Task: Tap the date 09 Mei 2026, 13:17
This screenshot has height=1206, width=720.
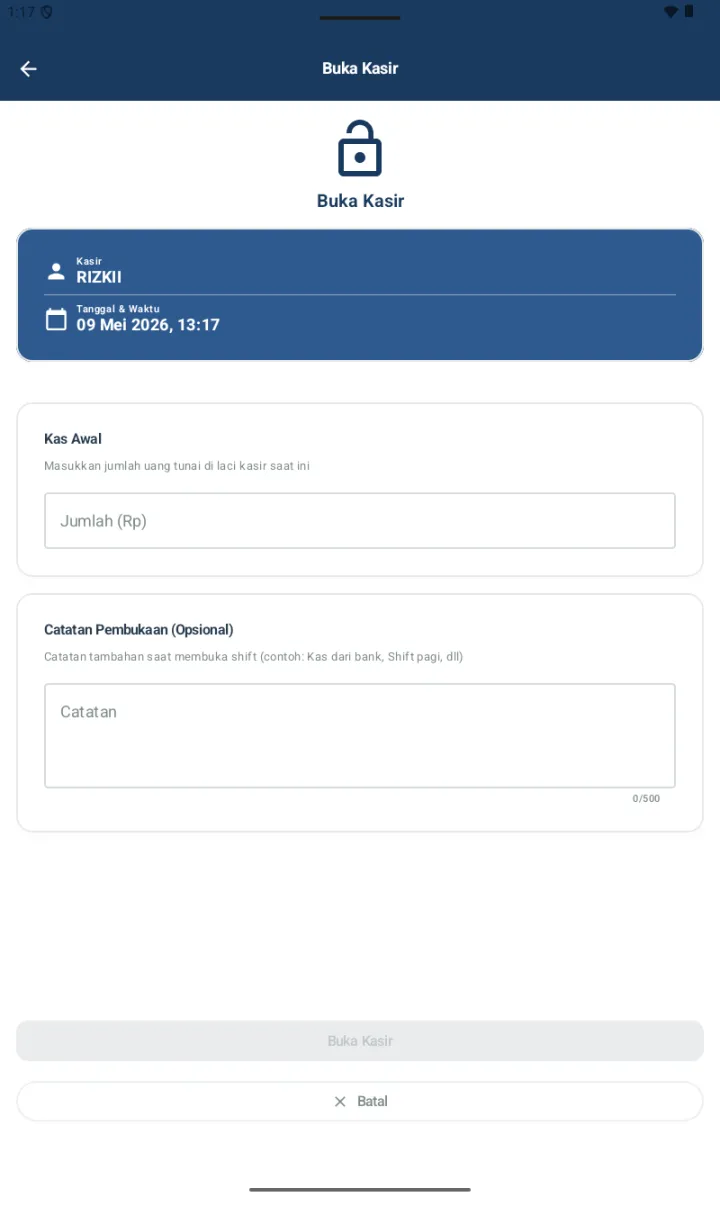Action: tap(148, 325)
